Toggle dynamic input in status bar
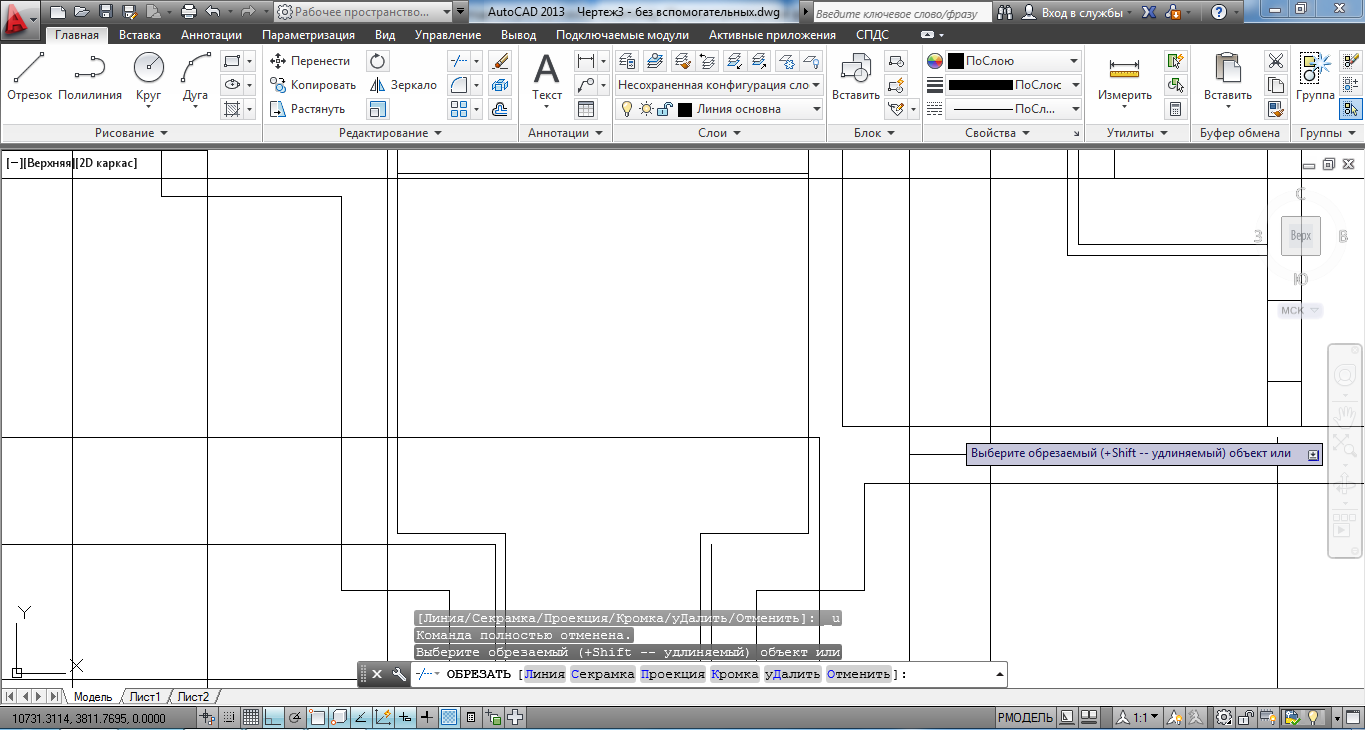This screenshot has height=730, width=1365. coord(405,717)
